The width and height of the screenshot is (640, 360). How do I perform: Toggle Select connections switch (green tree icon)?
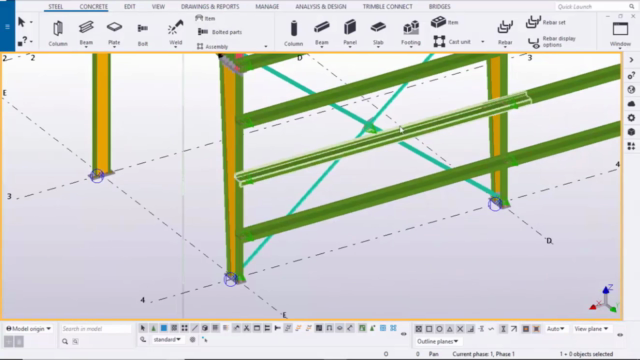pos(153,328)
